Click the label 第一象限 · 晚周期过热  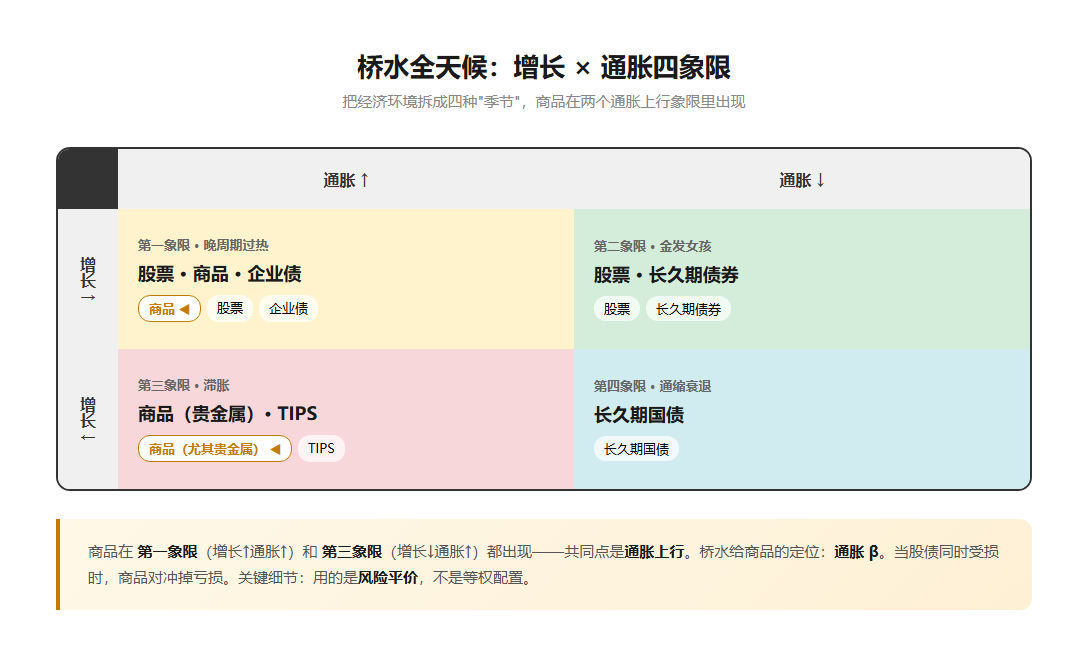pos(203,245)
